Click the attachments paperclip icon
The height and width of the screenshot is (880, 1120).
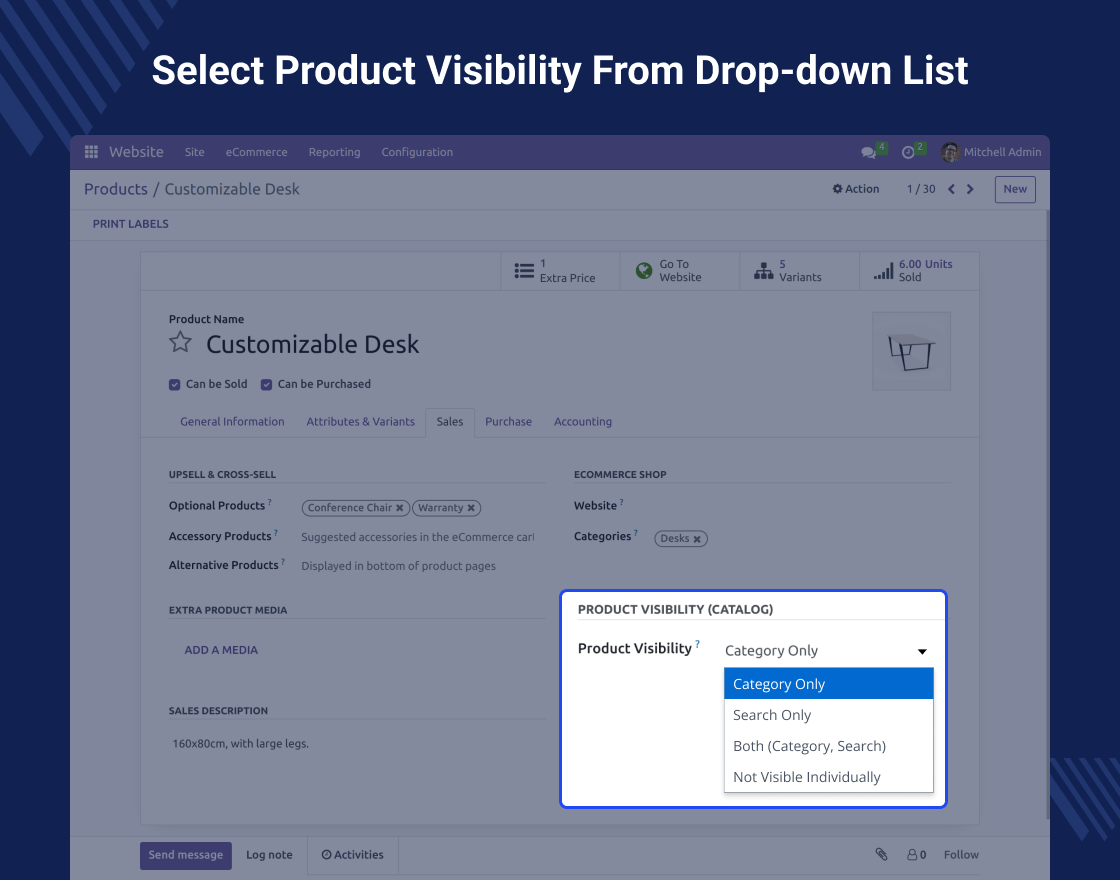[881, 854]
